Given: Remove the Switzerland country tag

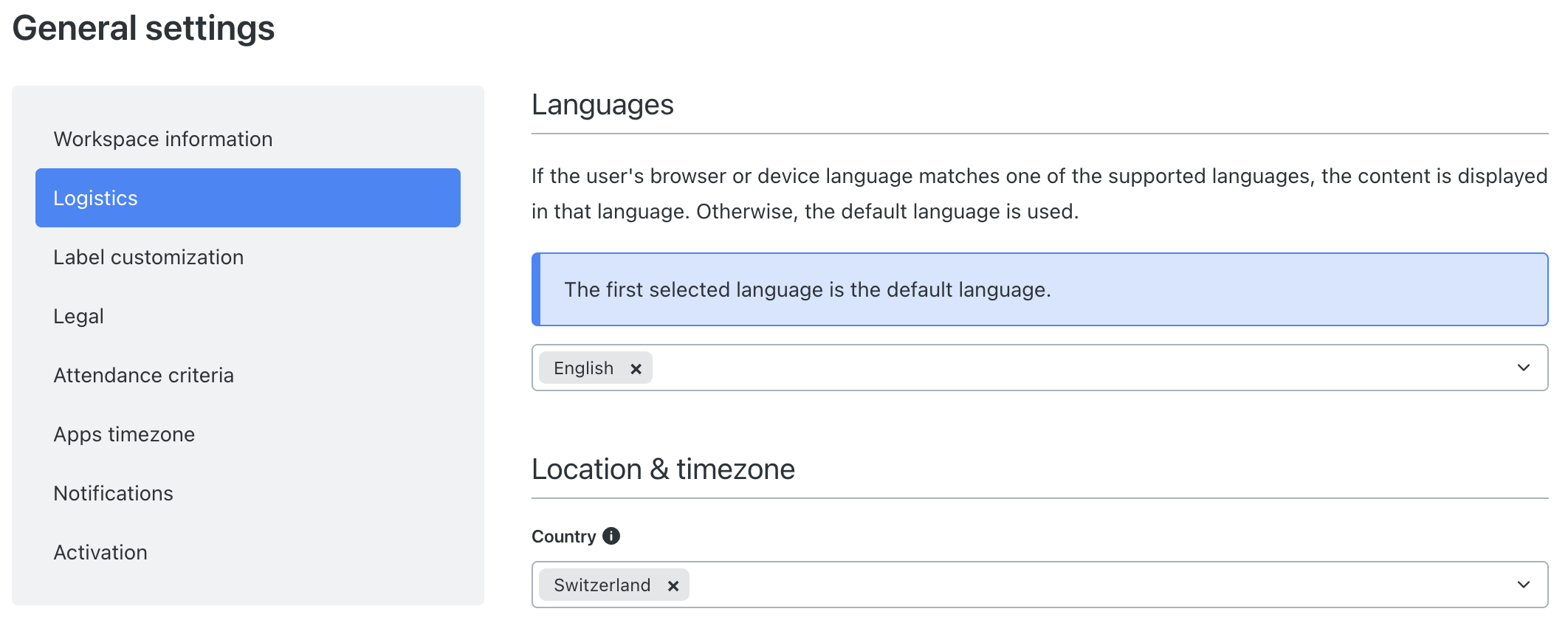Looking at the screenshot, I should click(673, 585).
